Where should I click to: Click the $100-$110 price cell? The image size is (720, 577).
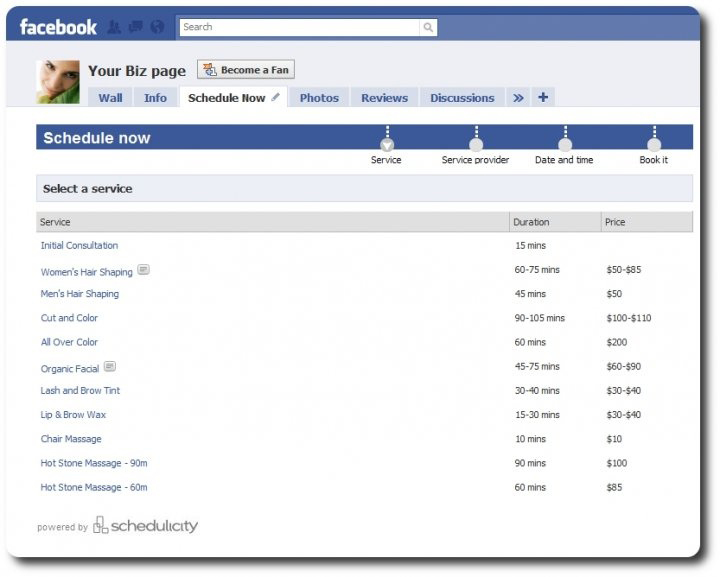point(629,318)
